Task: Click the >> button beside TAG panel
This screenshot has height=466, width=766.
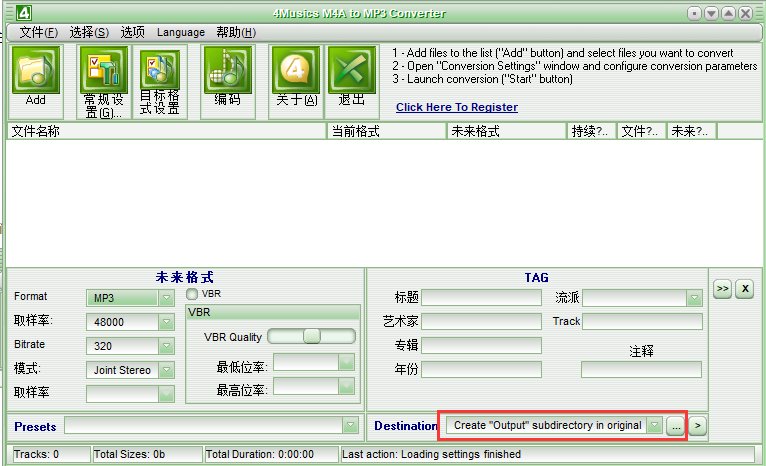Action: [723, 289]
